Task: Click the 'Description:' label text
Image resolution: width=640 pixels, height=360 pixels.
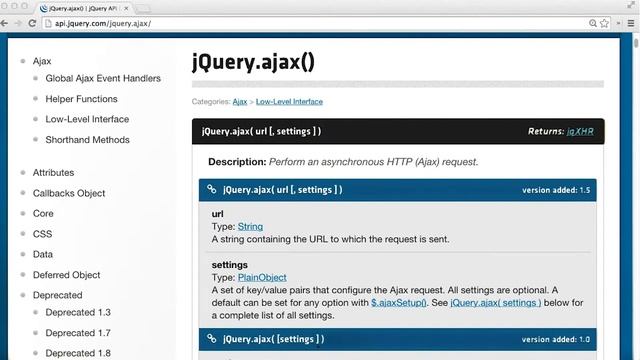Action: click(x=237, y=162)
